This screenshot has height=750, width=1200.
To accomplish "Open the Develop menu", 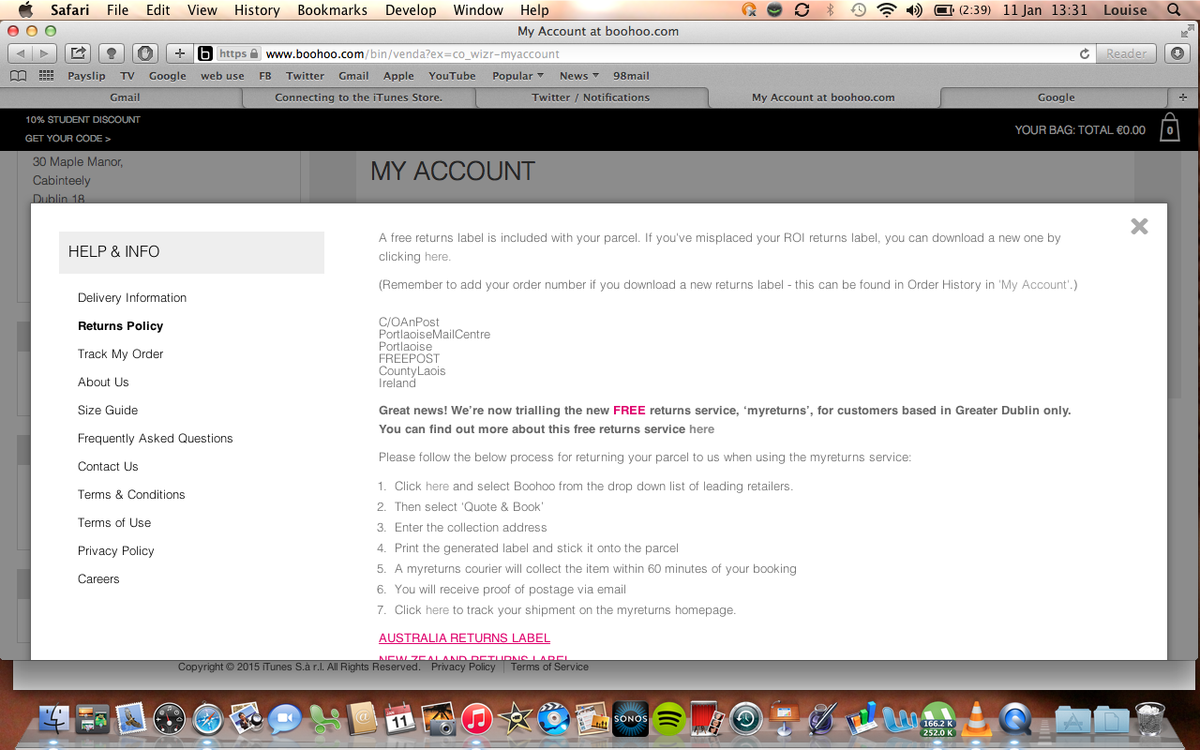I will (x=410, y=10).
